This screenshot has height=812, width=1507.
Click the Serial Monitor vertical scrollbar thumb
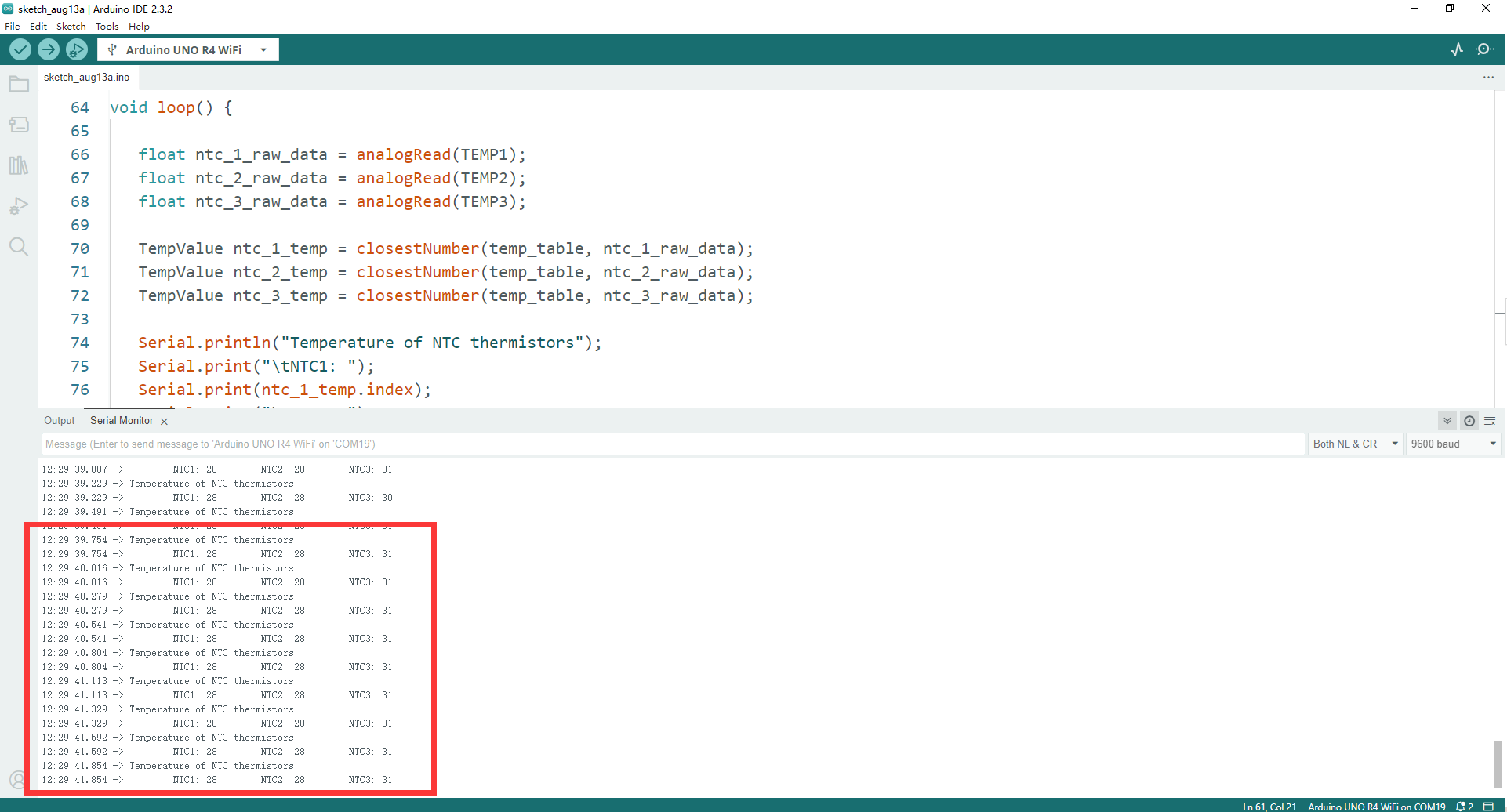1498,763
